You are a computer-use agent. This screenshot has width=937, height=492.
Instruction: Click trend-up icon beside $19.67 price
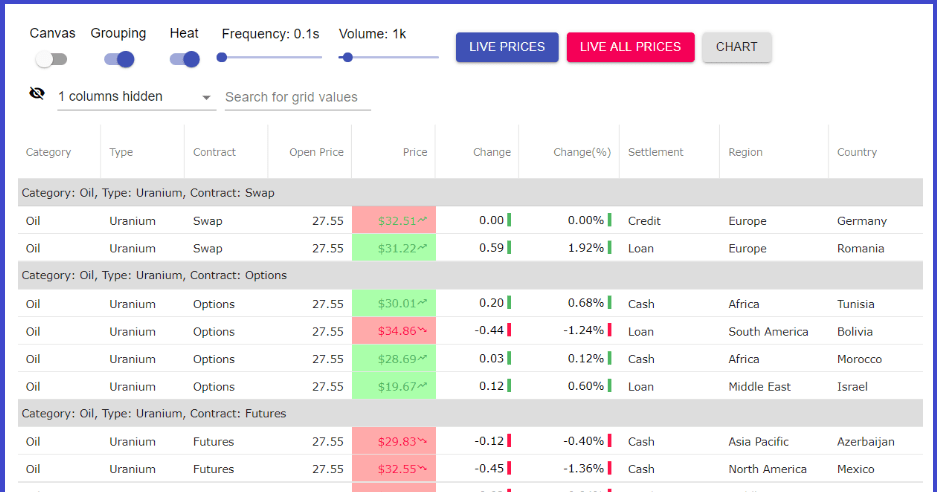(x=422, y=386)
